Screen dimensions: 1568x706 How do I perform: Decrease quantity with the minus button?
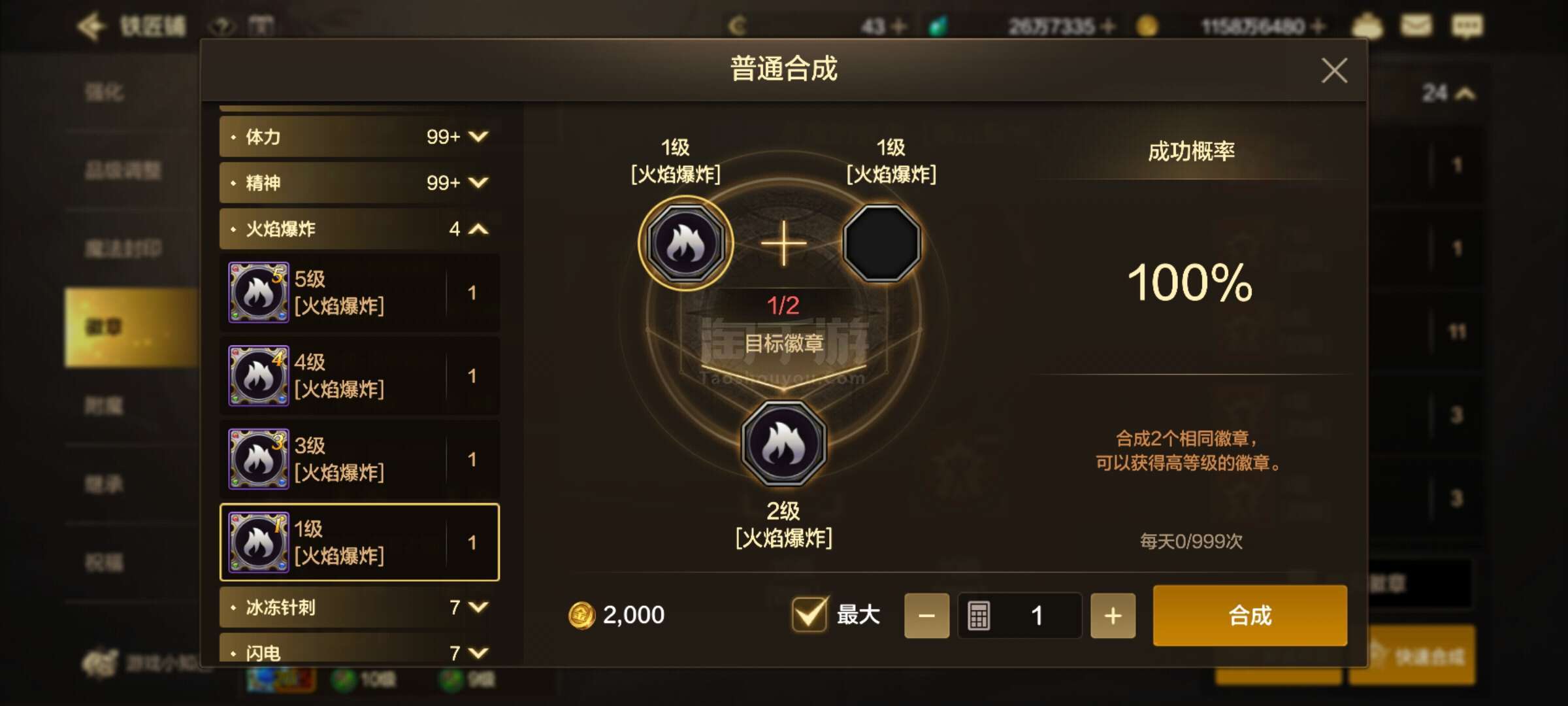926,616
